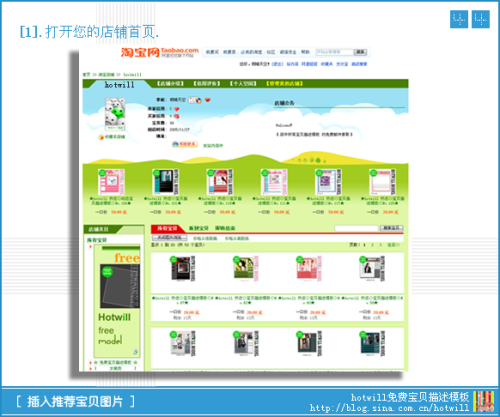Viewport: 500px width, 417px height.
Task: Open the yellow 管理我的店铺 tab
Action: (x=284, y=83)
